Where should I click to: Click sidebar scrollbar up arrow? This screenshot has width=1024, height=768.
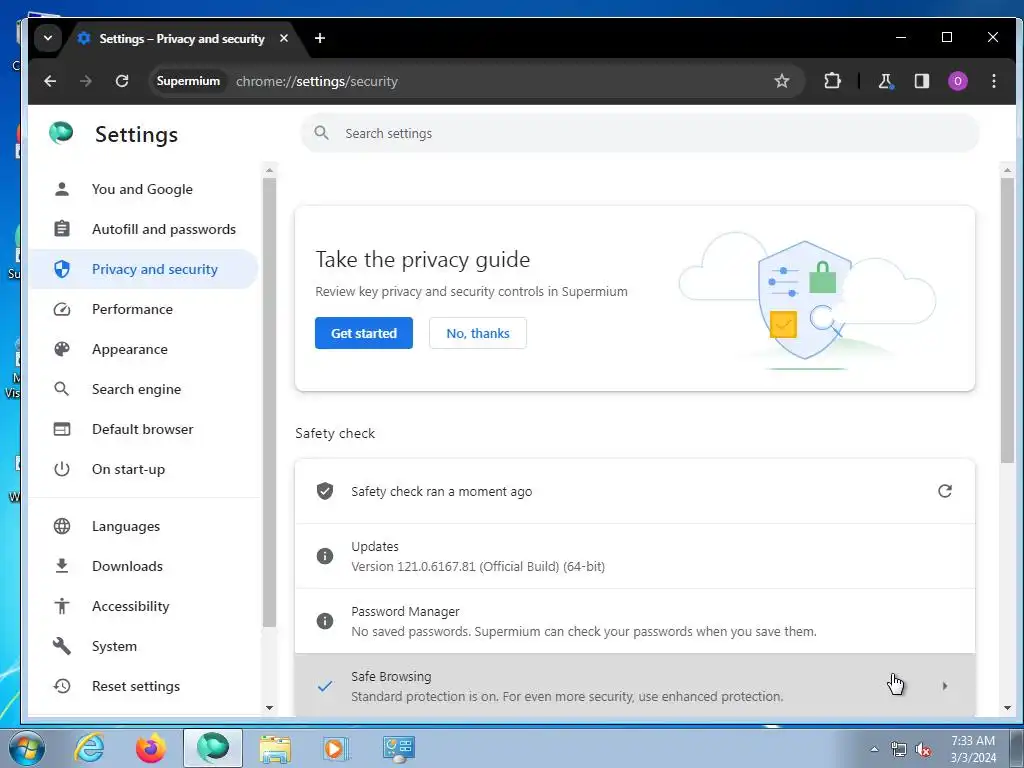pos(269,170)
